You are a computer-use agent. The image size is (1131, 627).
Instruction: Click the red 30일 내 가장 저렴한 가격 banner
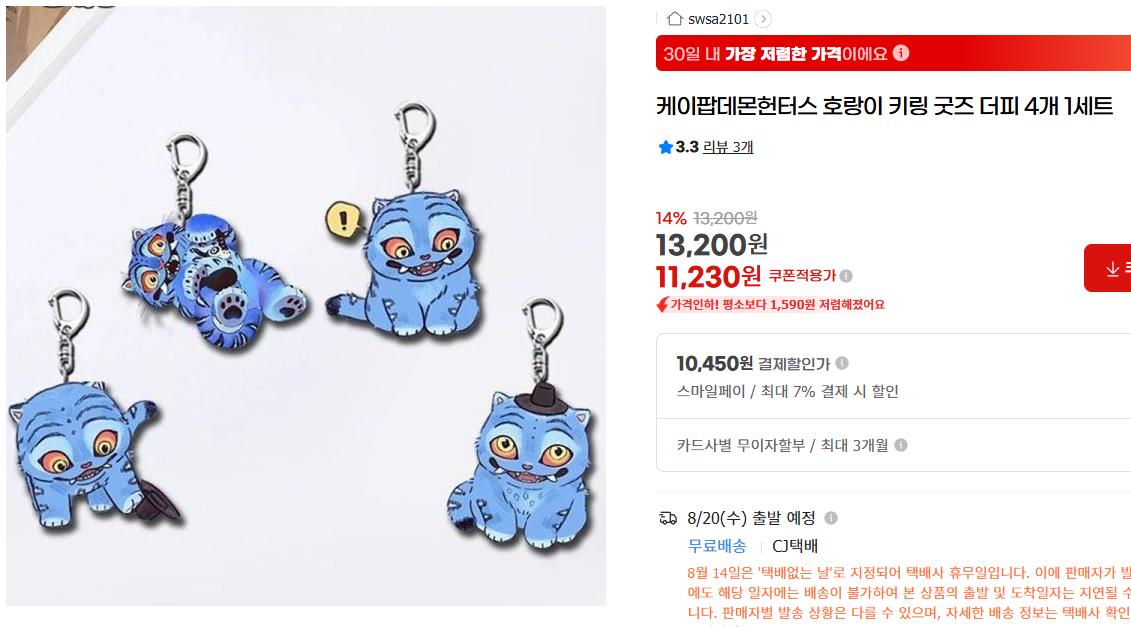[893, 53]
